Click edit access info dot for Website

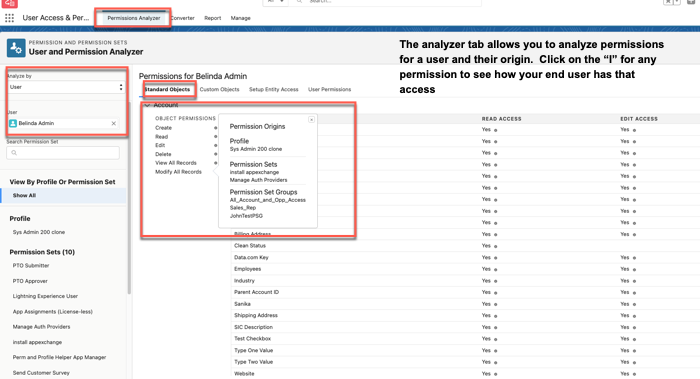(x=634, y=374)
